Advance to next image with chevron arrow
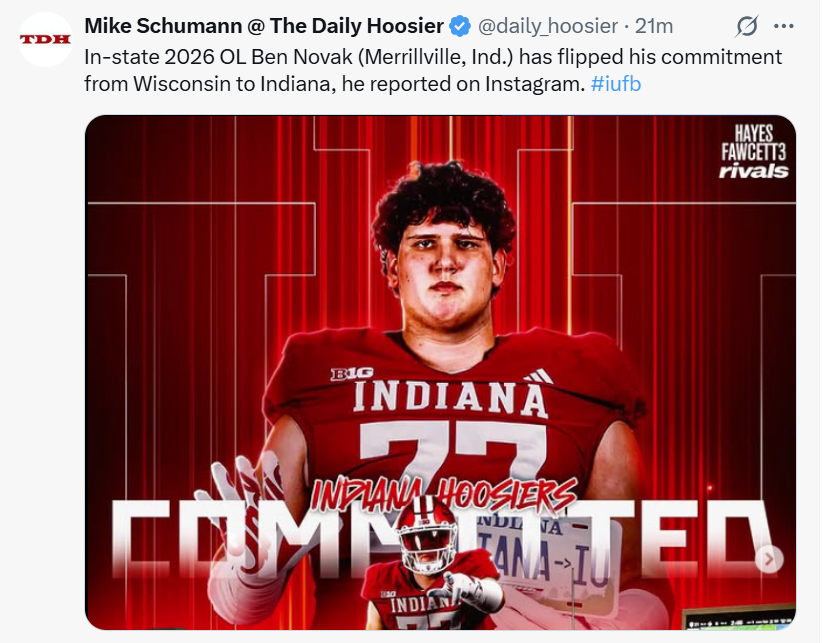 (x=768, y=560)
